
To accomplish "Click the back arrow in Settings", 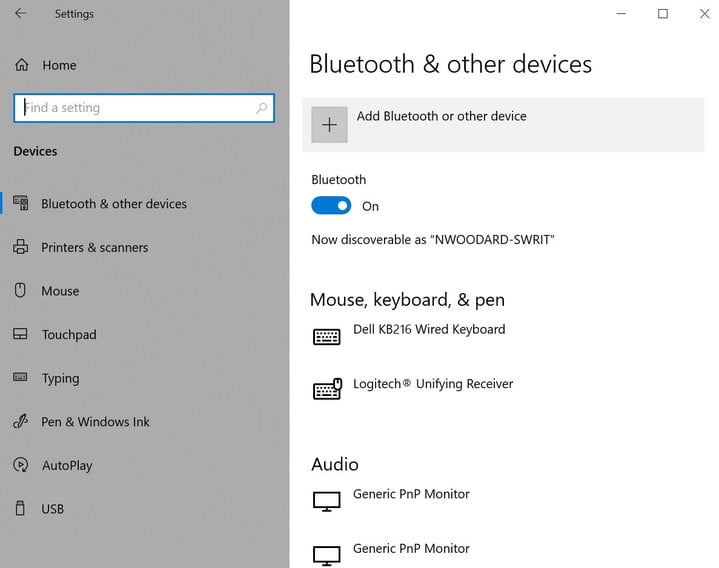I will tap(20, 14).
